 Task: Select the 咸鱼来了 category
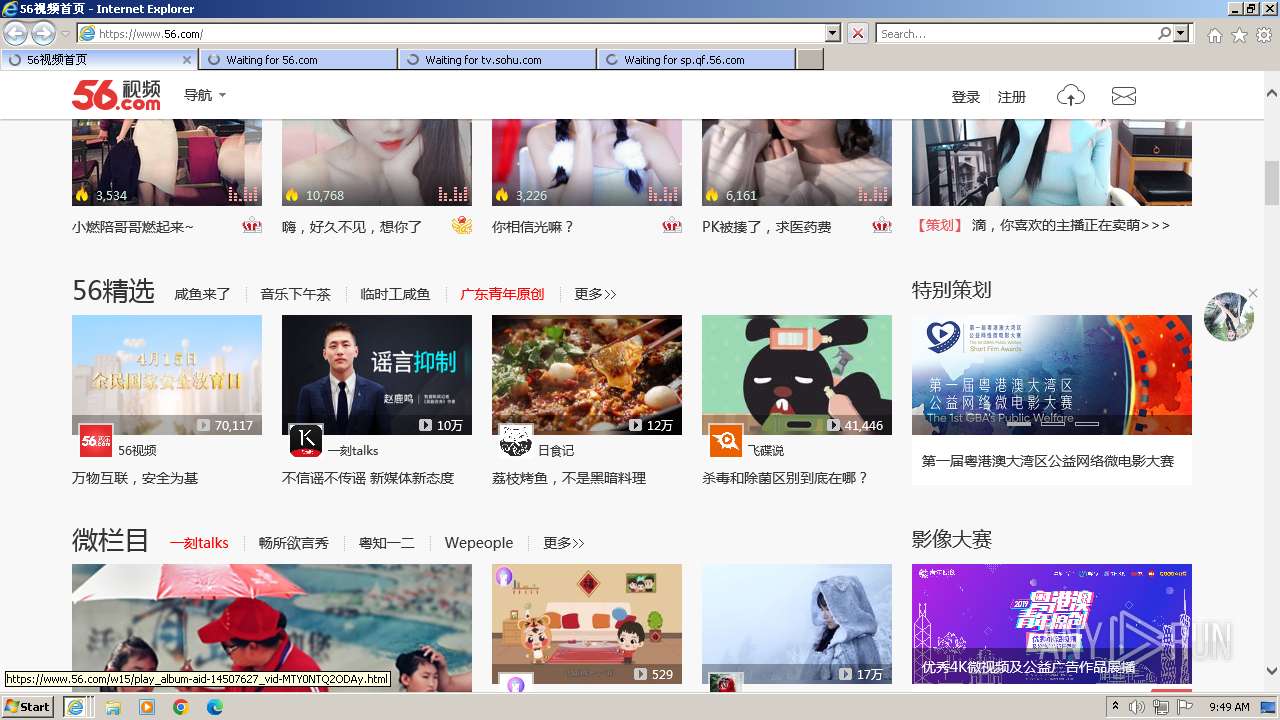coord(202,294)
